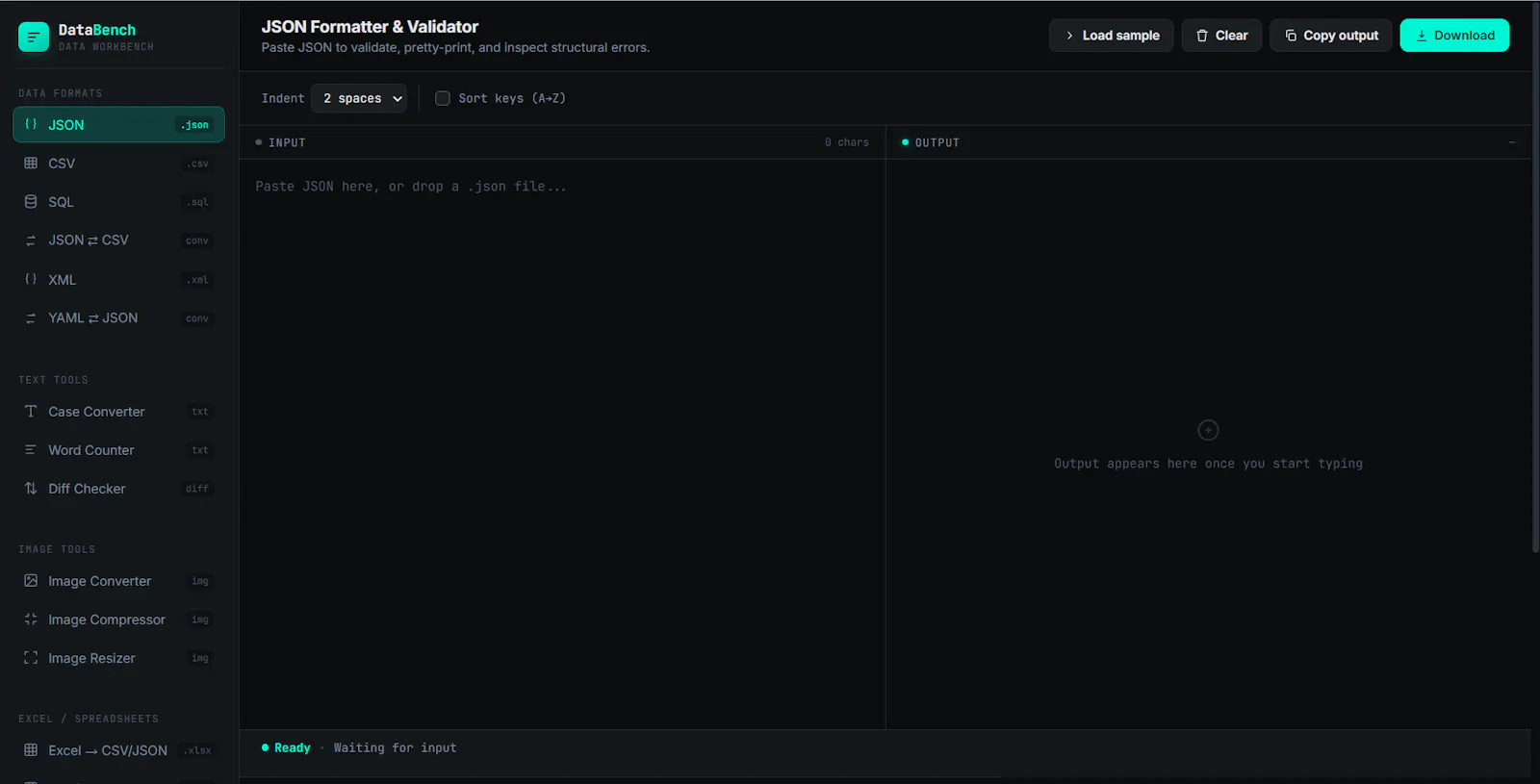The width and height of the screenshot is (1540, 784).
Task: Click the plus circle icon in Output
Action: pos(1208,430)
